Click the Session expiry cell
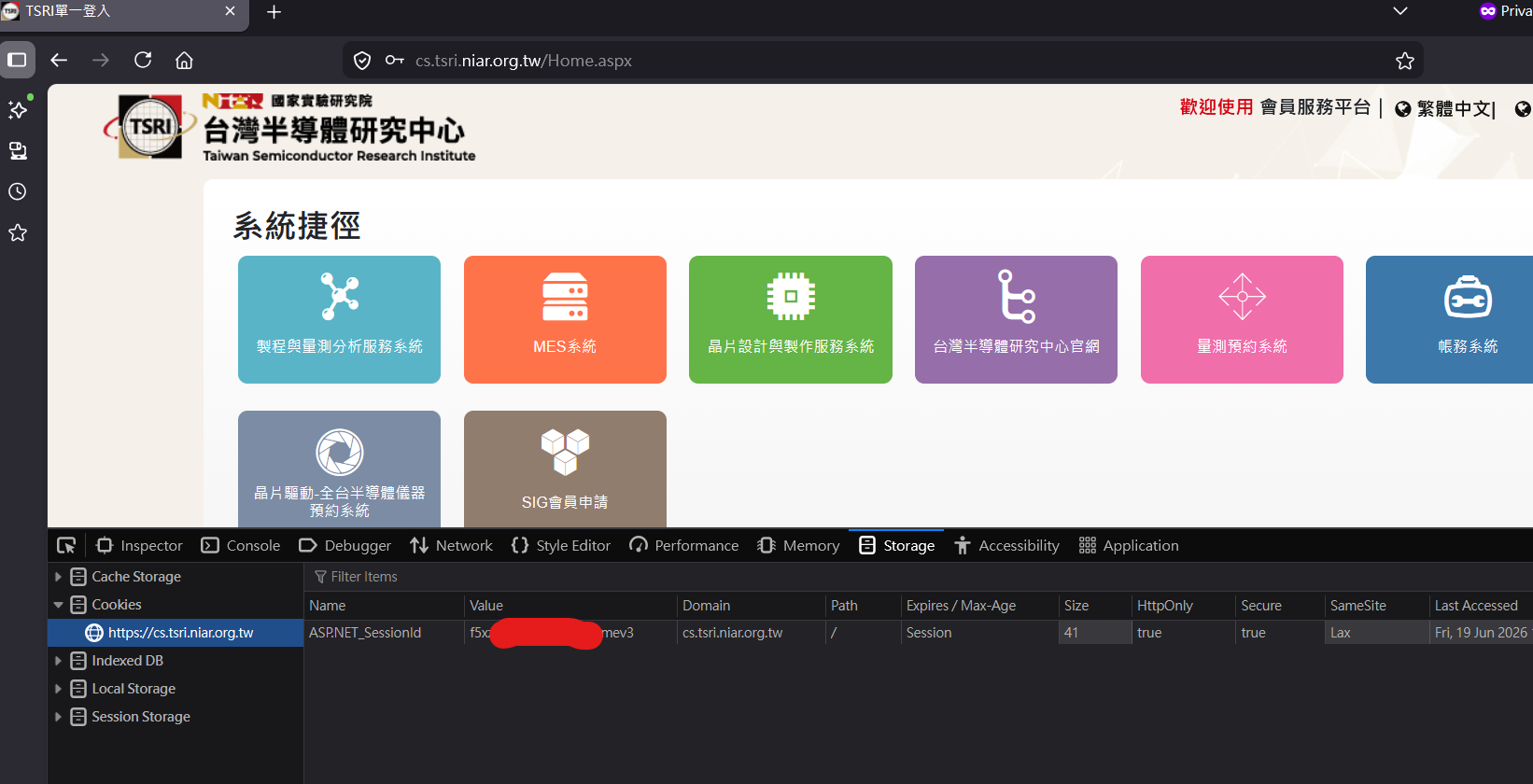This screenshot has width=1533, height=784. coord(979,633)
